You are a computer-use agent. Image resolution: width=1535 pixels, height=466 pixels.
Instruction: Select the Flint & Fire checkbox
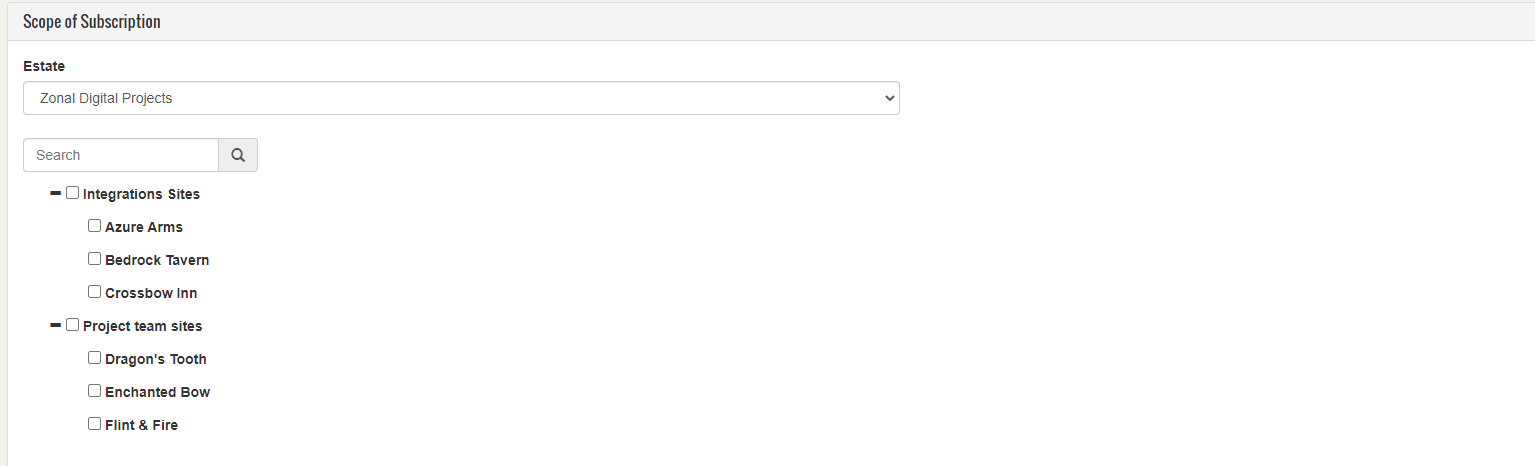[95, 424]
